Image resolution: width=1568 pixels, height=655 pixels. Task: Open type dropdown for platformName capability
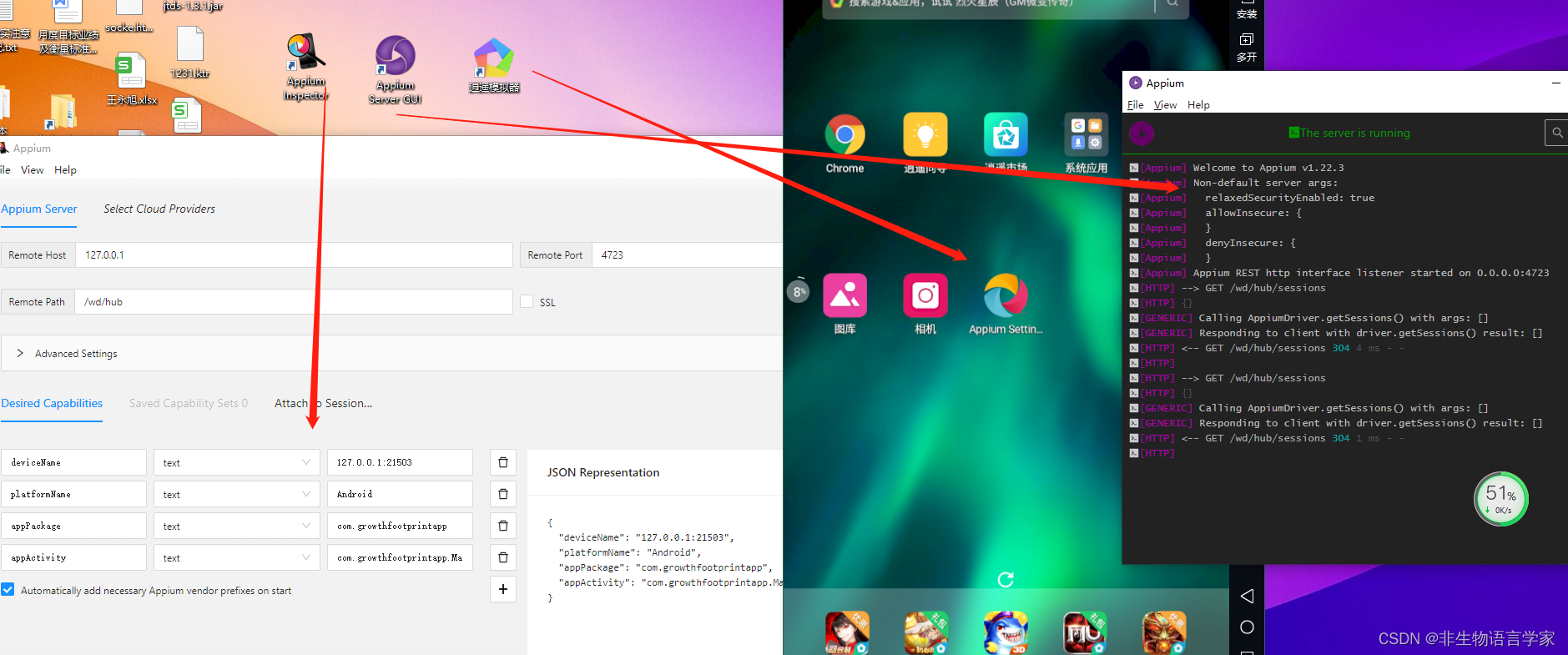click(x=237, y=494)
